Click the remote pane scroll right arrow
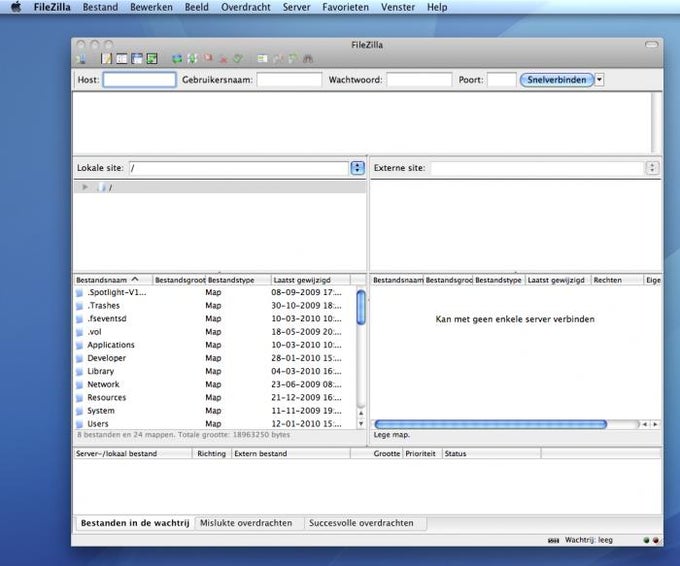Screen dimensions: 680x566 (x=655, y=424)
